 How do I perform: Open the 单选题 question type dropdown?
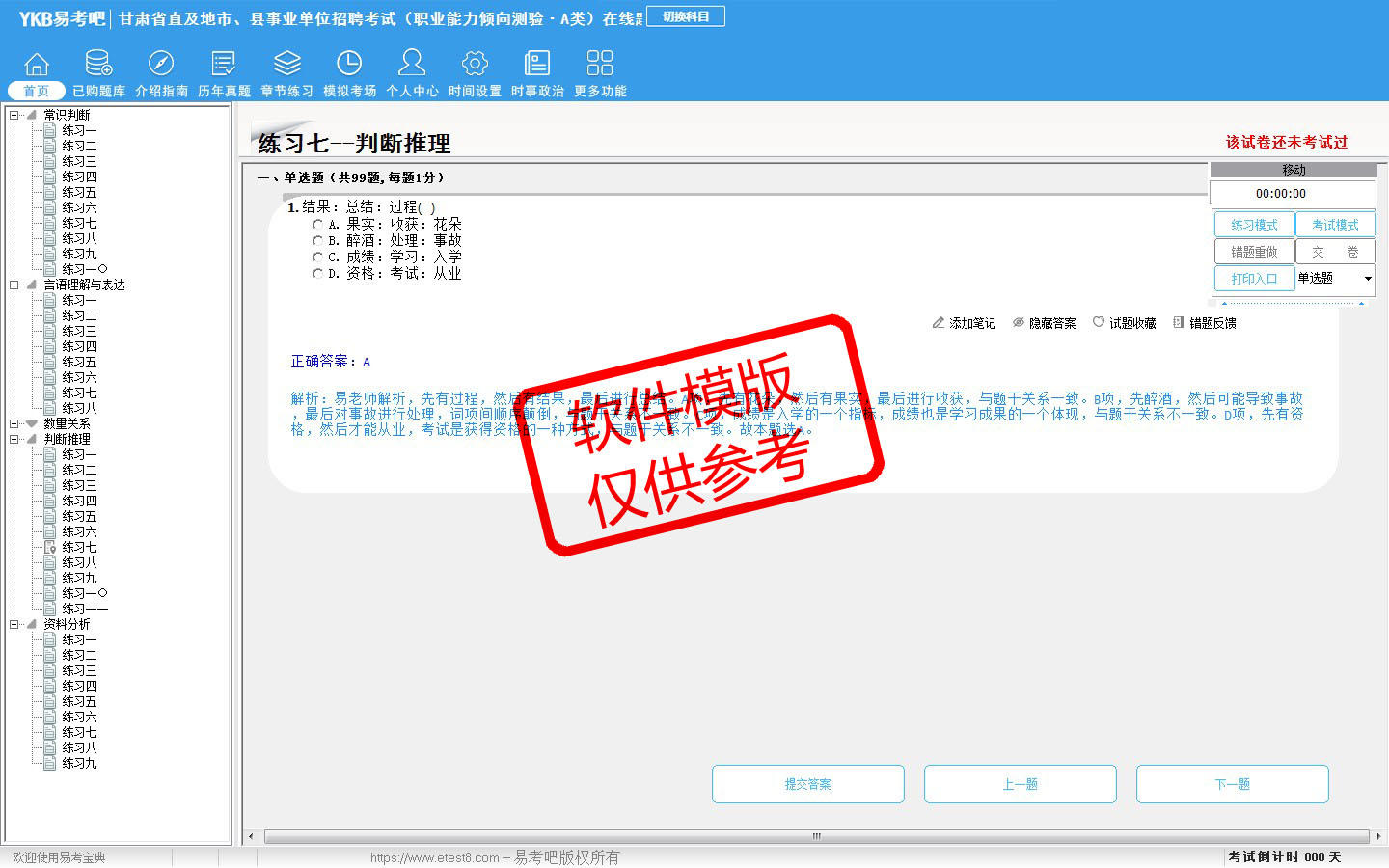(1367, 279)
